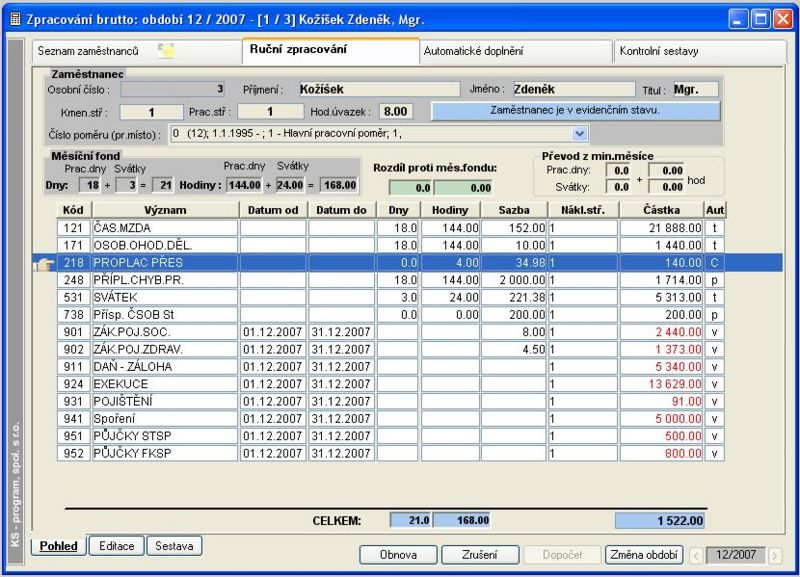
Task: Switch to the Kontrolní sestavy tab
Action: tap(700, 51)
